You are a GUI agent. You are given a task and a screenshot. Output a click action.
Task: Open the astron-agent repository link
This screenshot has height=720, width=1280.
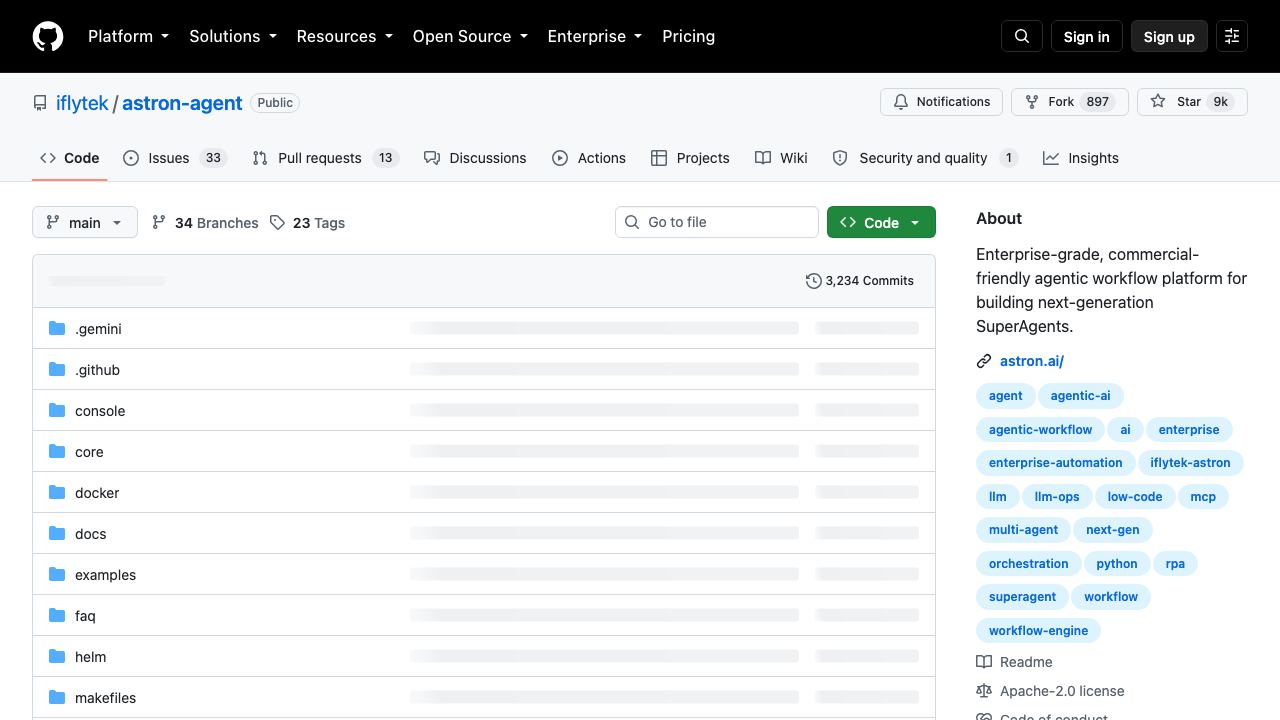tap(182, 103)
